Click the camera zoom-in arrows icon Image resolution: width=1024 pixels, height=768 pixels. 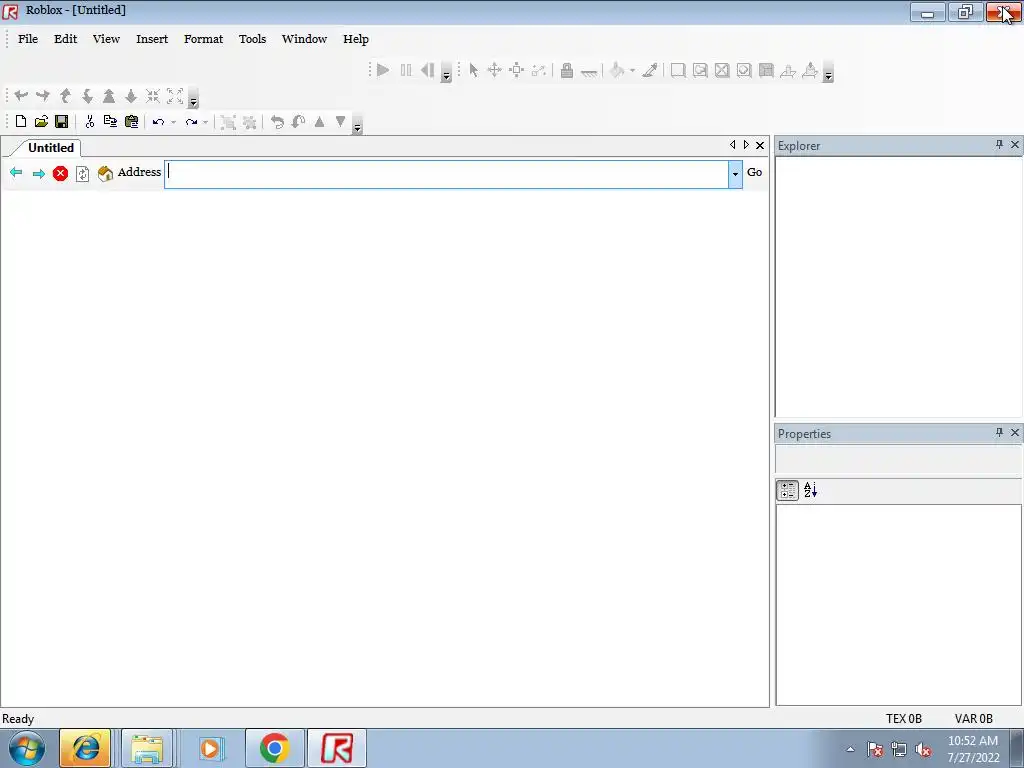coord(153,96)
